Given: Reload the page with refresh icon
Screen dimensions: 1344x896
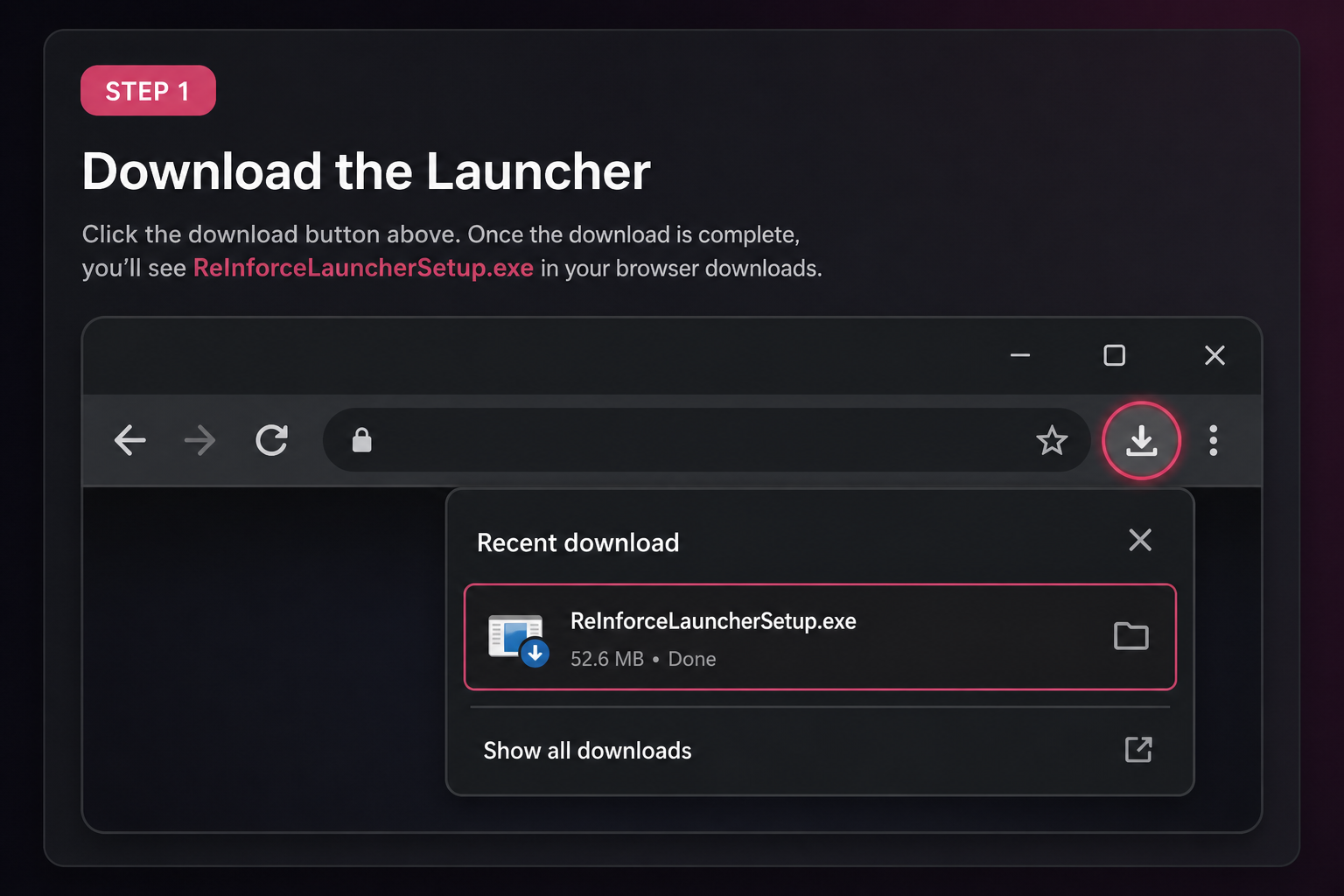Looking at the screenshot, I should pyautogui.click(x=271, y=440).
